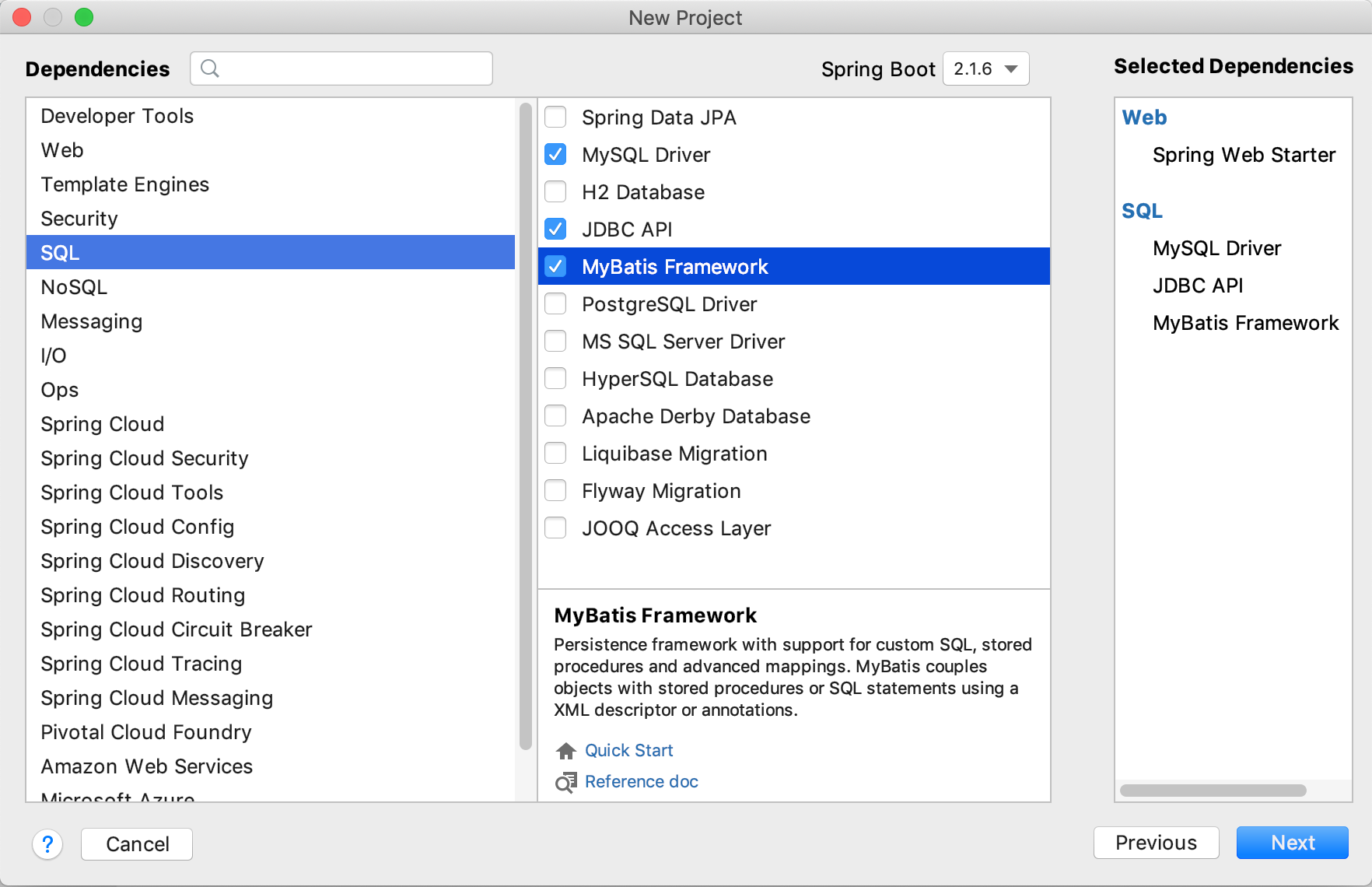Select the Spring Cloud category
The height and width of the screenshot is (887, 1372).
(x=271, y=424)
